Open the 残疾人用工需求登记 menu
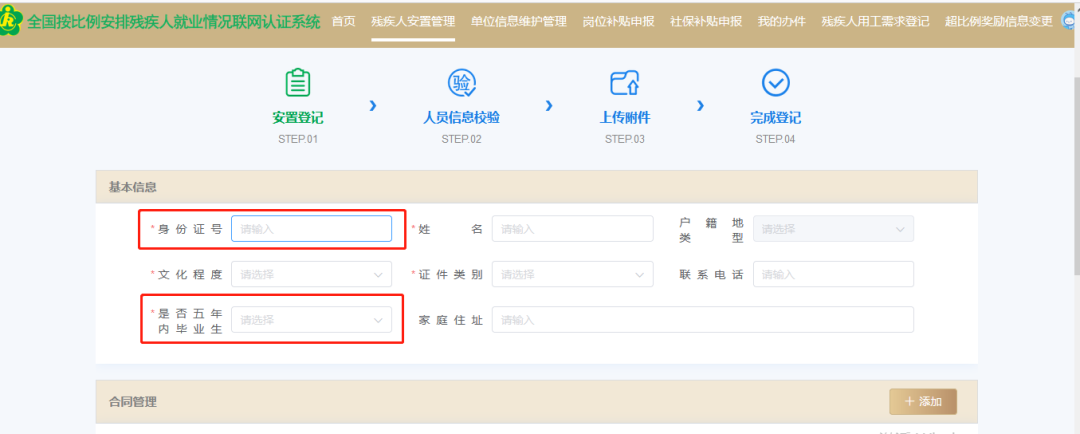The image size is (1080, 434). (x=875, y=21)
